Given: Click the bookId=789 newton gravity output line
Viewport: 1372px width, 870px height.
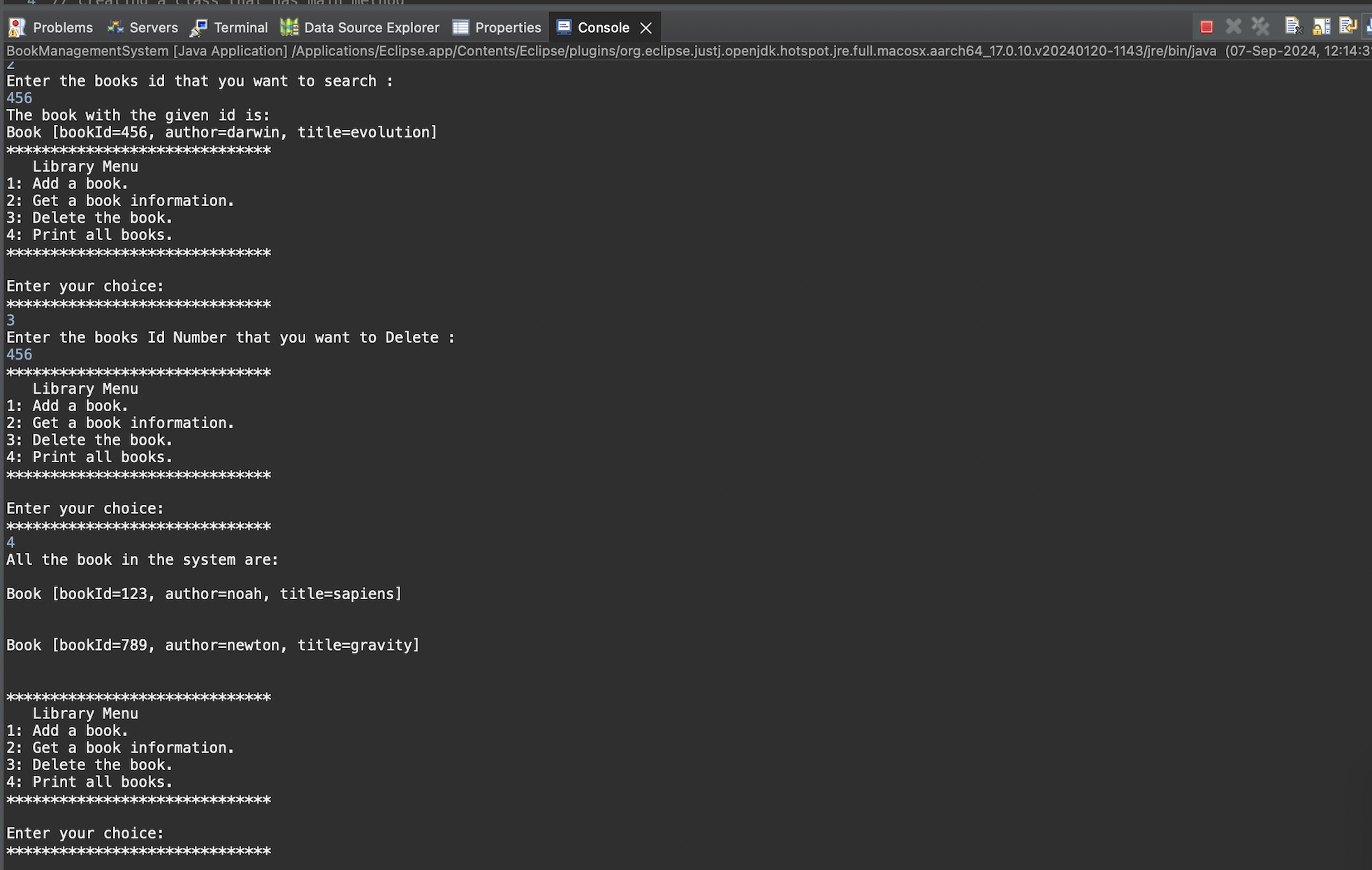Looking at the screenshot, I should pyautogui.click(x=213, y=645).
